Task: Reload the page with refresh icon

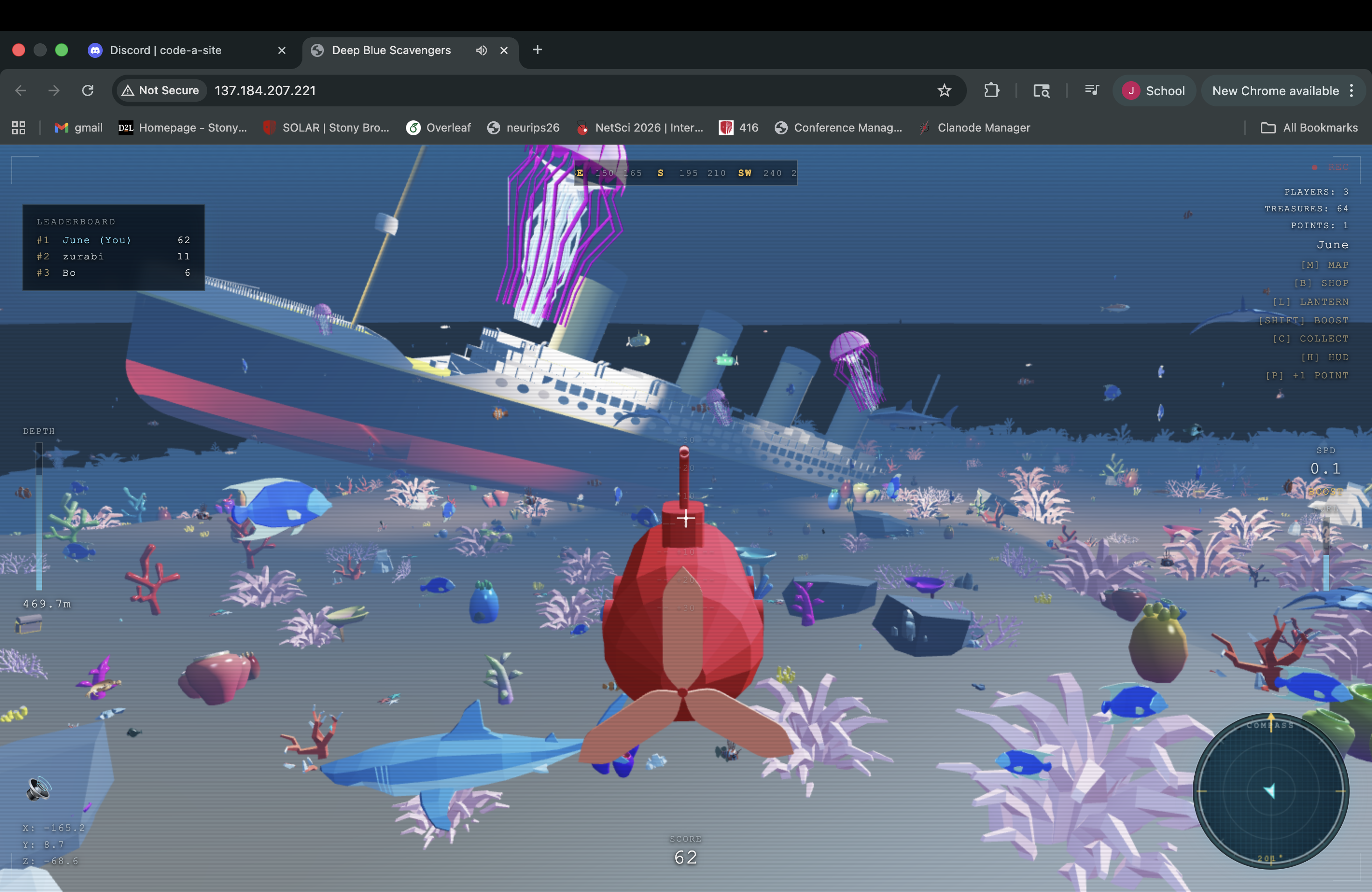Action: [x=88, y=91]
